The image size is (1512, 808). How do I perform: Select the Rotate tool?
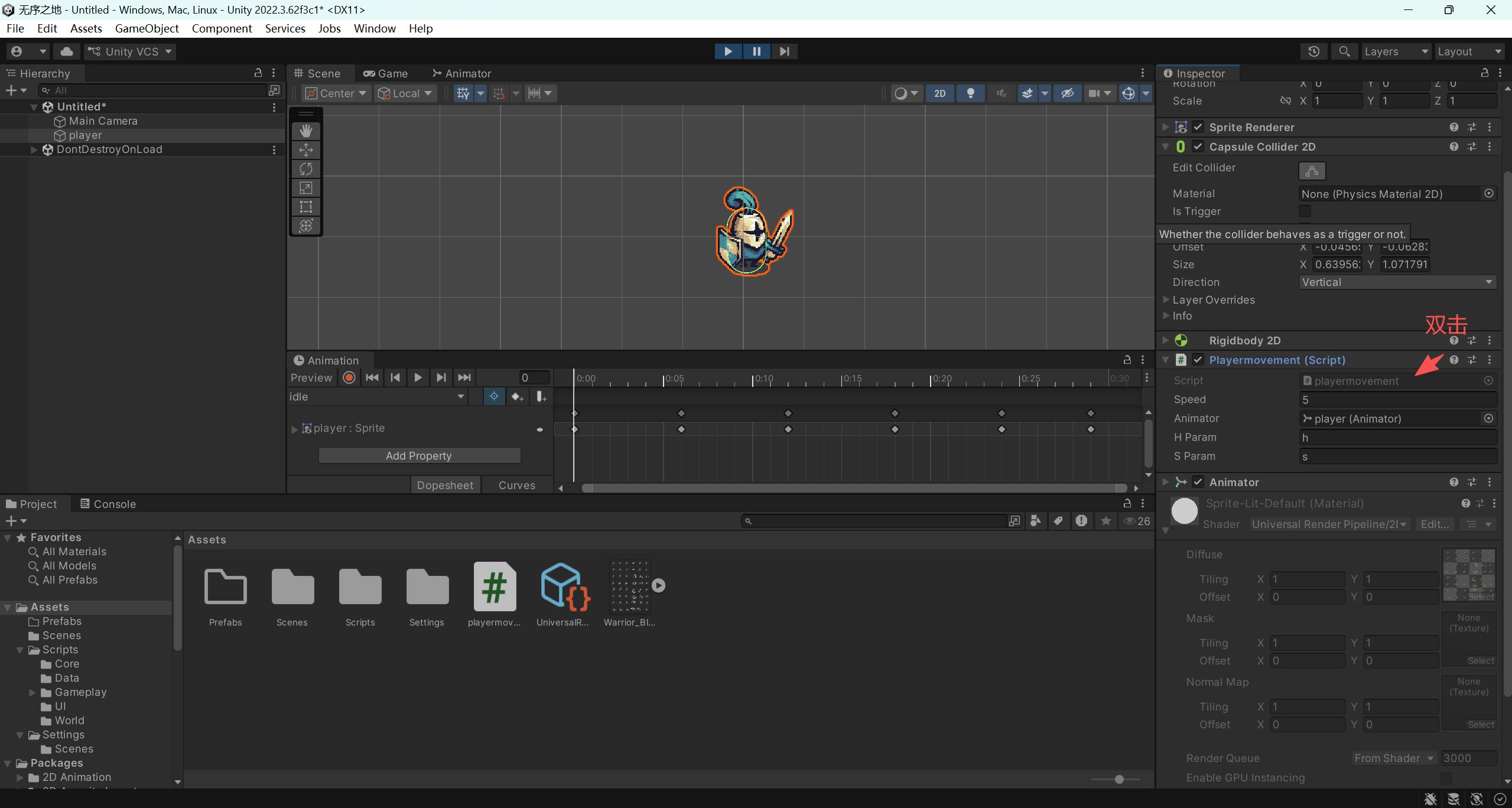pos(305,169)
